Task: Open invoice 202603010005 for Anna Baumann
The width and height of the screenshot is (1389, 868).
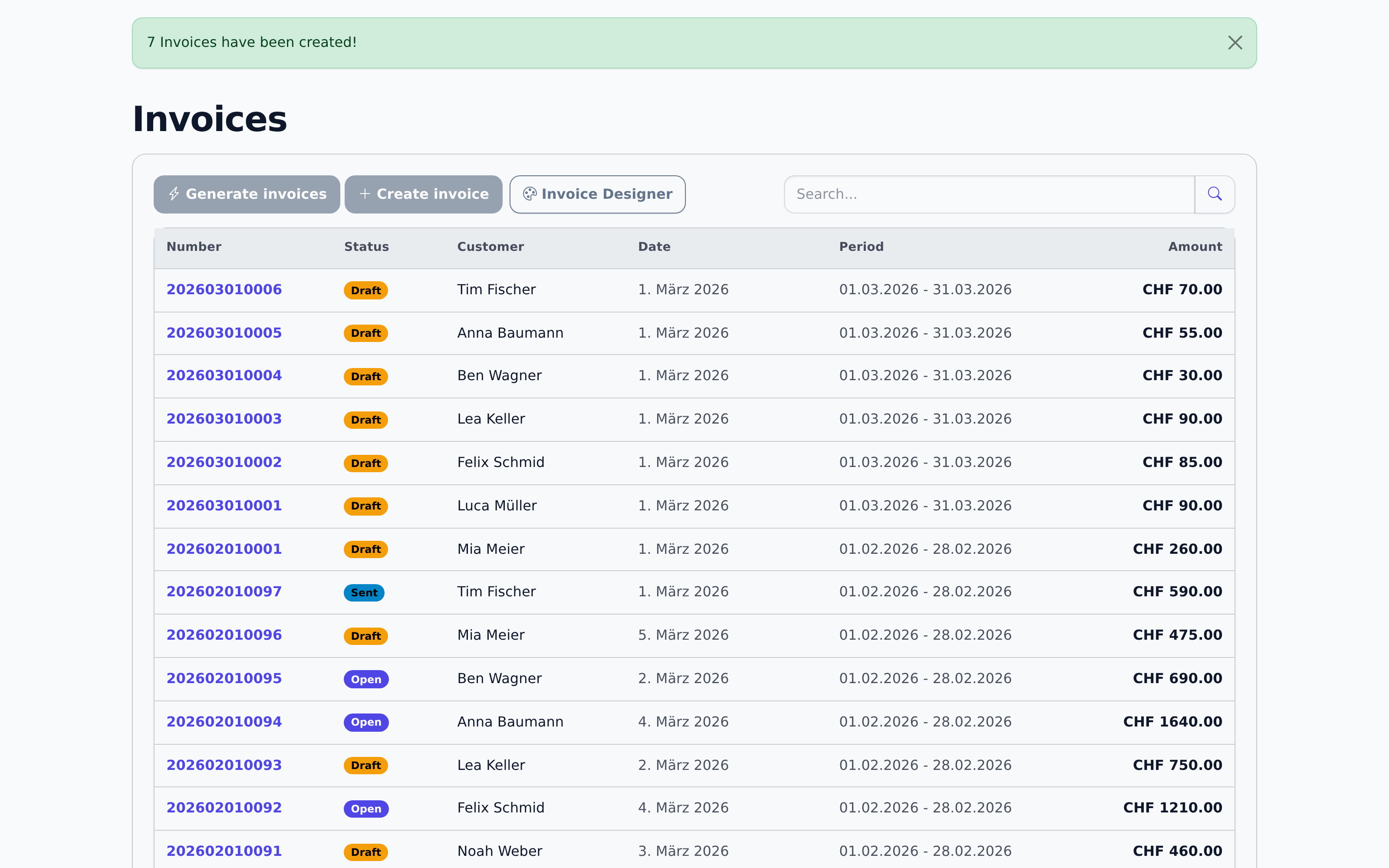Action: click(x=224, y=333)
